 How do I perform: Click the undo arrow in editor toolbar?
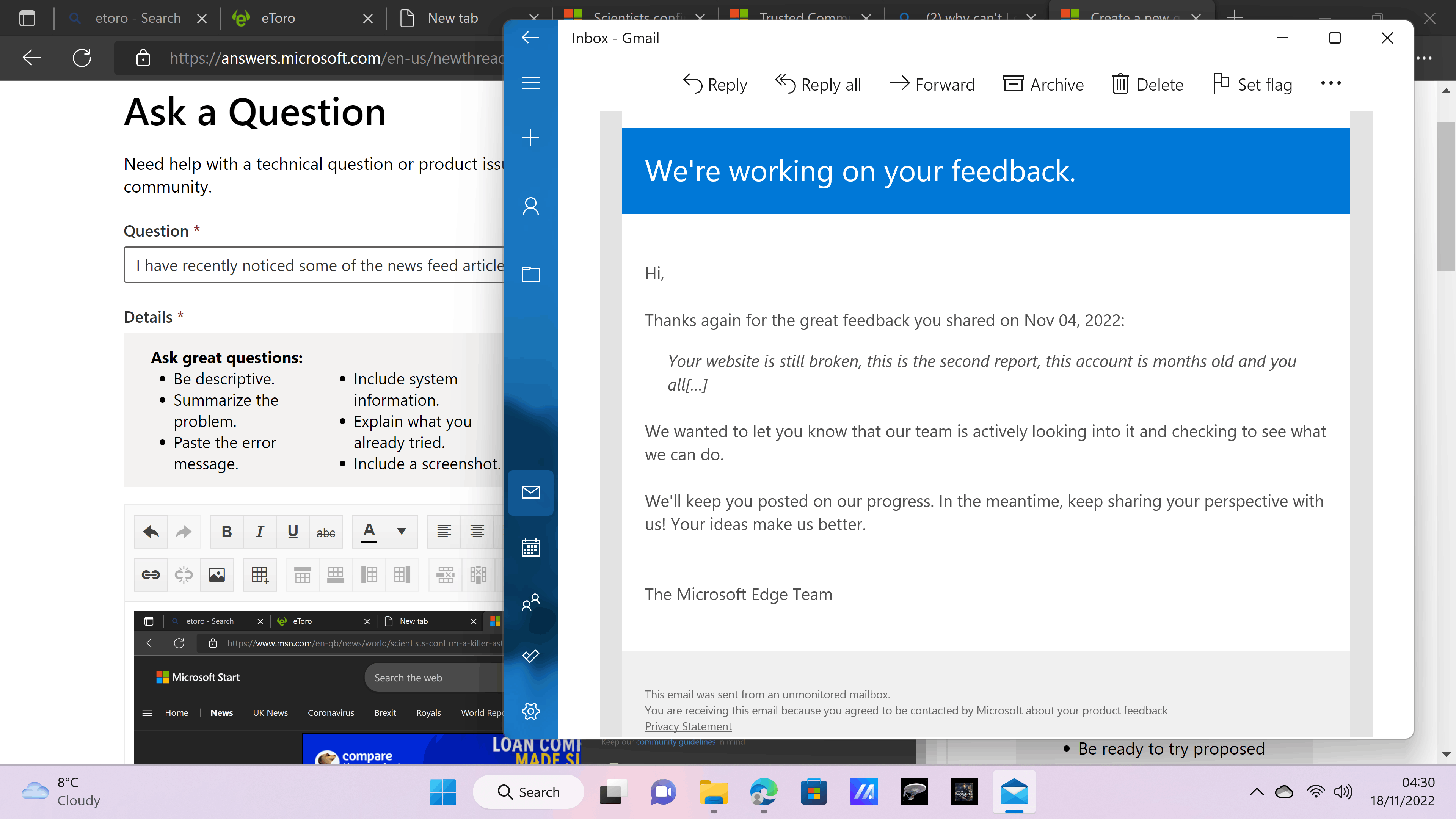151,531
